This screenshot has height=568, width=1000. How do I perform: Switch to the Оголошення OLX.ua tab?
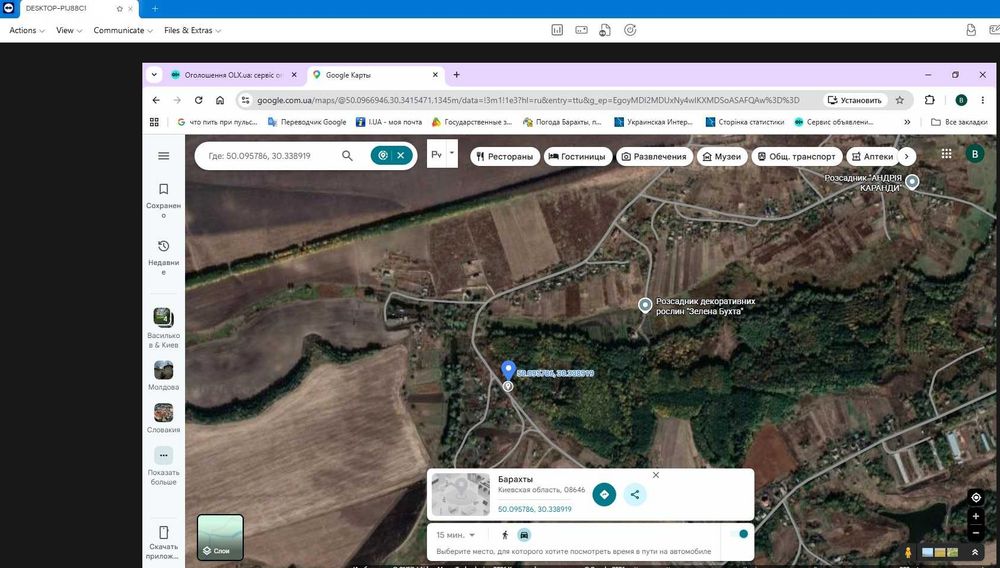(x=233, y=75)
